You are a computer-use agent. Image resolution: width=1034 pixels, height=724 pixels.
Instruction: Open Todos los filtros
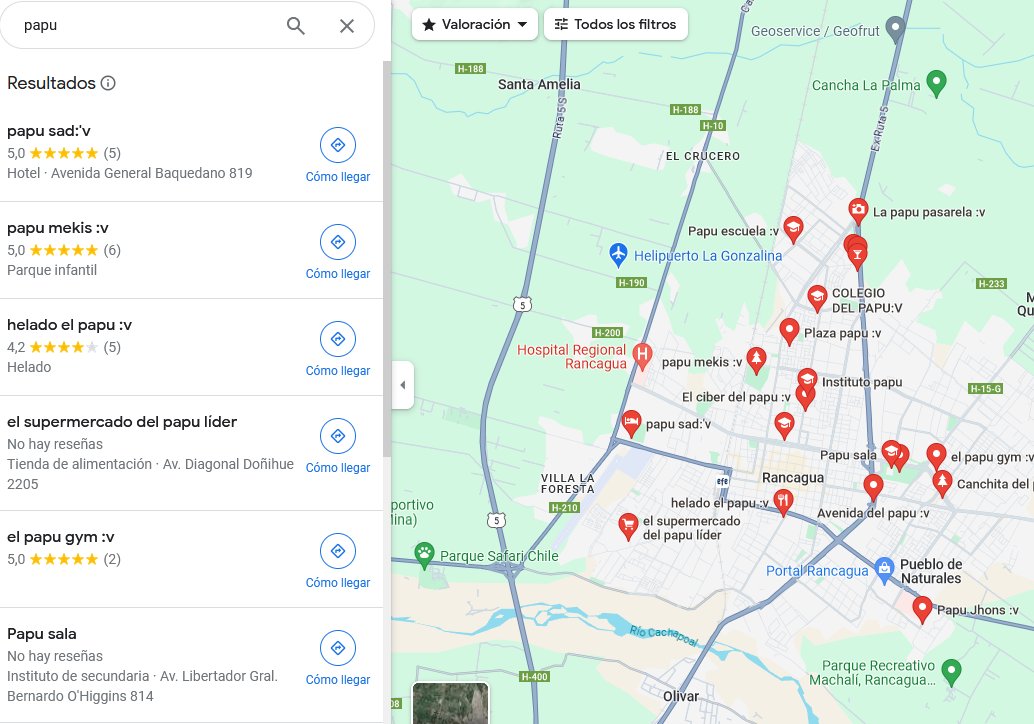click(616, 24)
